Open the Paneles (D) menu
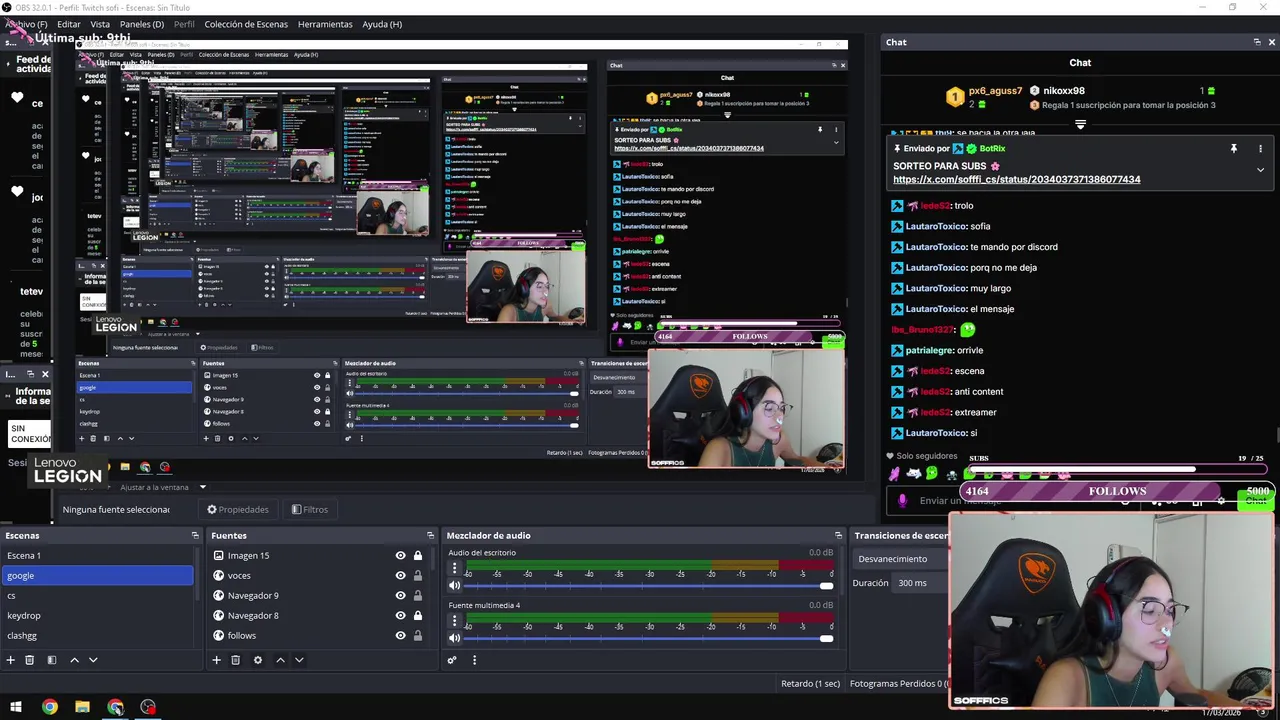This screenshot has height=720, width=1280. [x=142, y=24]
